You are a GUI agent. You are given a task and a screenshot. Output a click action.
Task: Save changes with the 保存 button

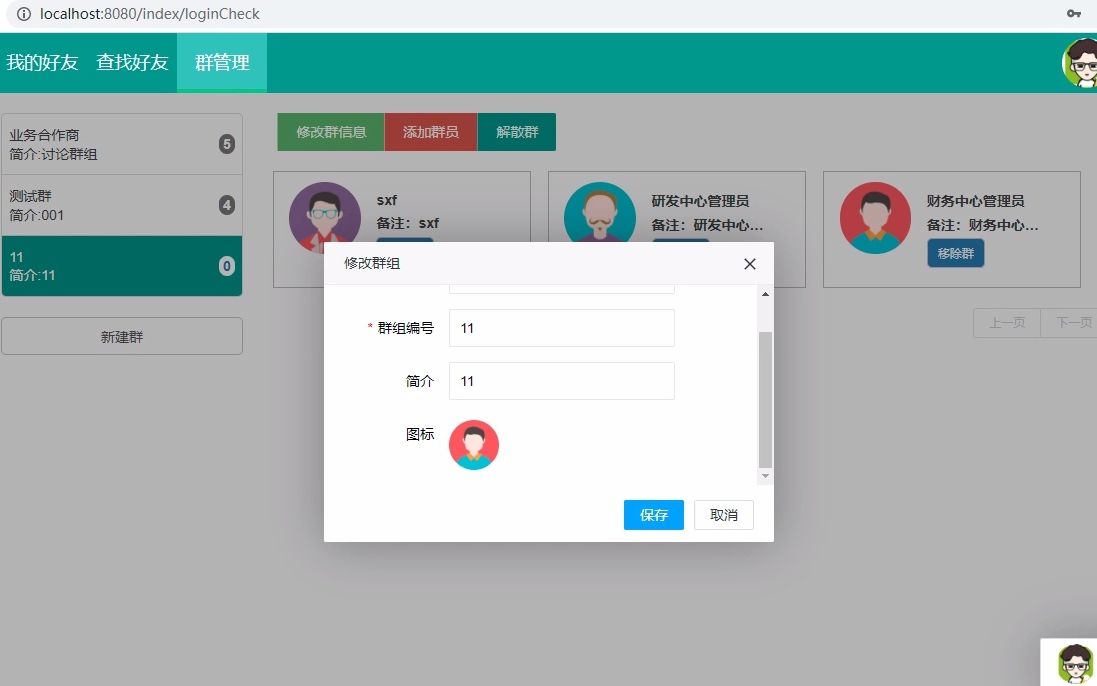[x=653, y=515]
